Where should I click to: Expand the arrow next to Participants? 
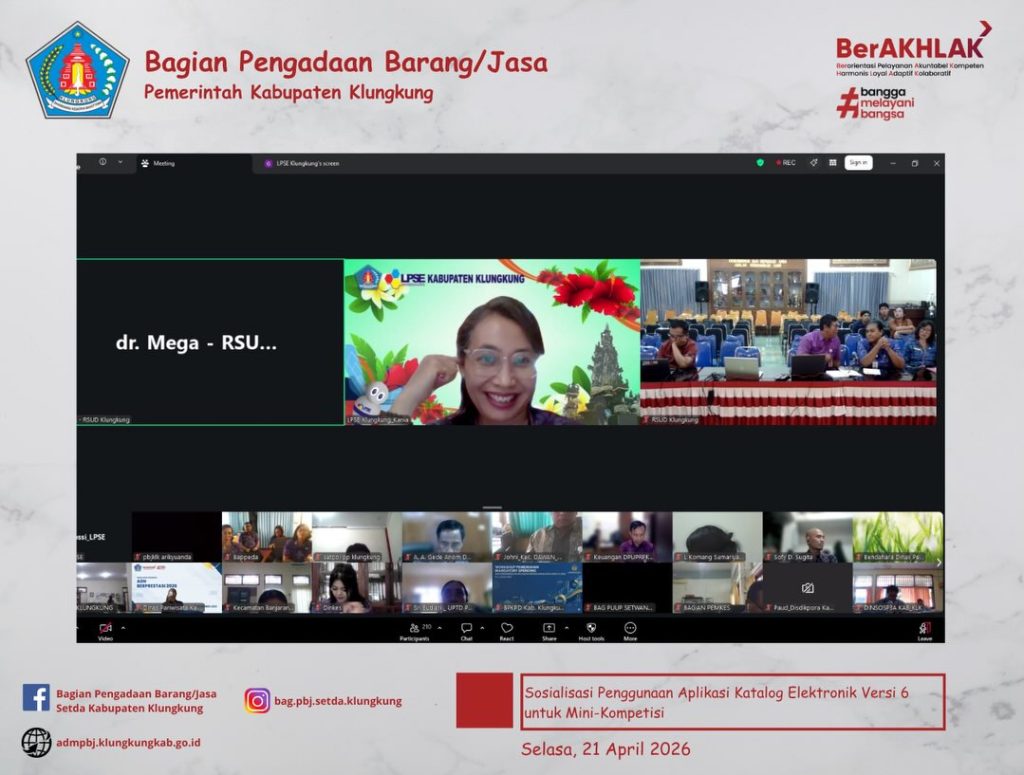pyautogui.click(x=440, y=628)
